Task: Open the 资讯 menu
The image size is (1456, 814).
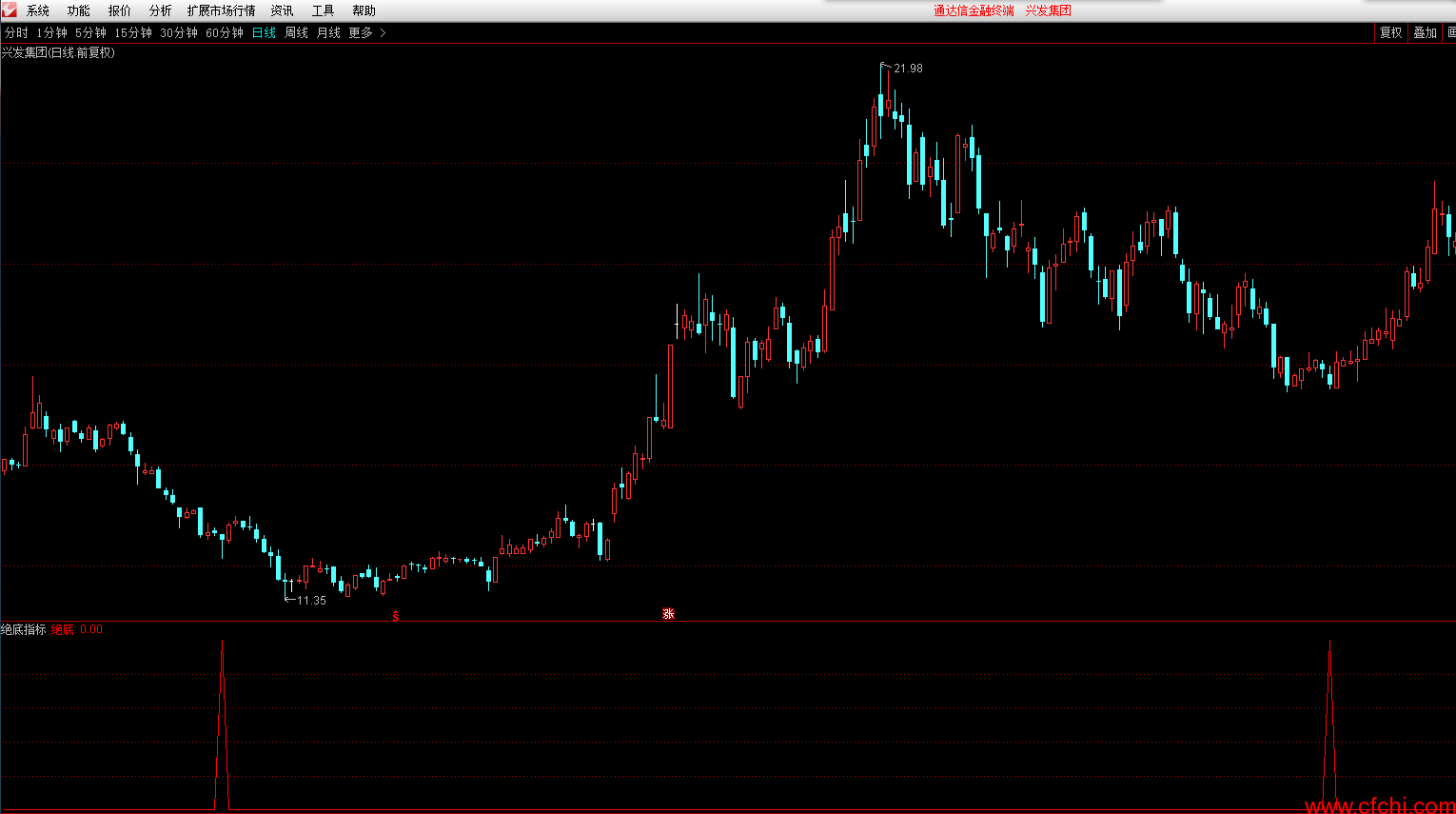Action: [x=283, y=10]
